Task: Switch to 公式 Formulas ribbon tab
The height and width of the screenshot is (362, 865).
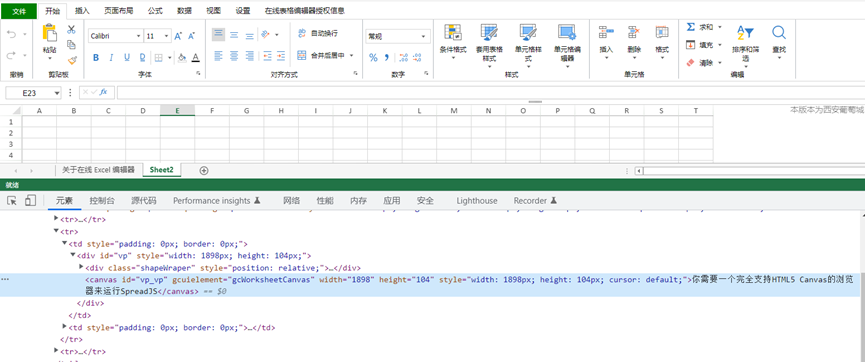Action: 155,10
